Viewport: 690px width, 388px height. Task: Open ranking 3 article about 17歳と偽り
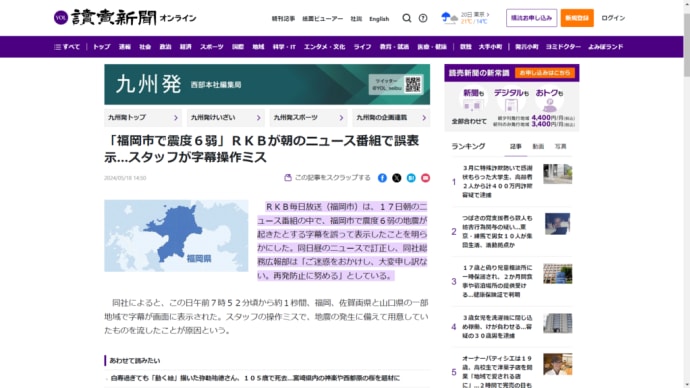point(497,281)
